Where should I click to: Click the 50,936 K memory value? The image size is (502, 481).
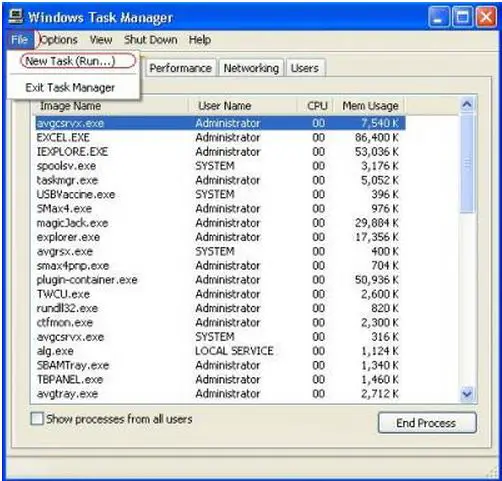tap(377, 280)
